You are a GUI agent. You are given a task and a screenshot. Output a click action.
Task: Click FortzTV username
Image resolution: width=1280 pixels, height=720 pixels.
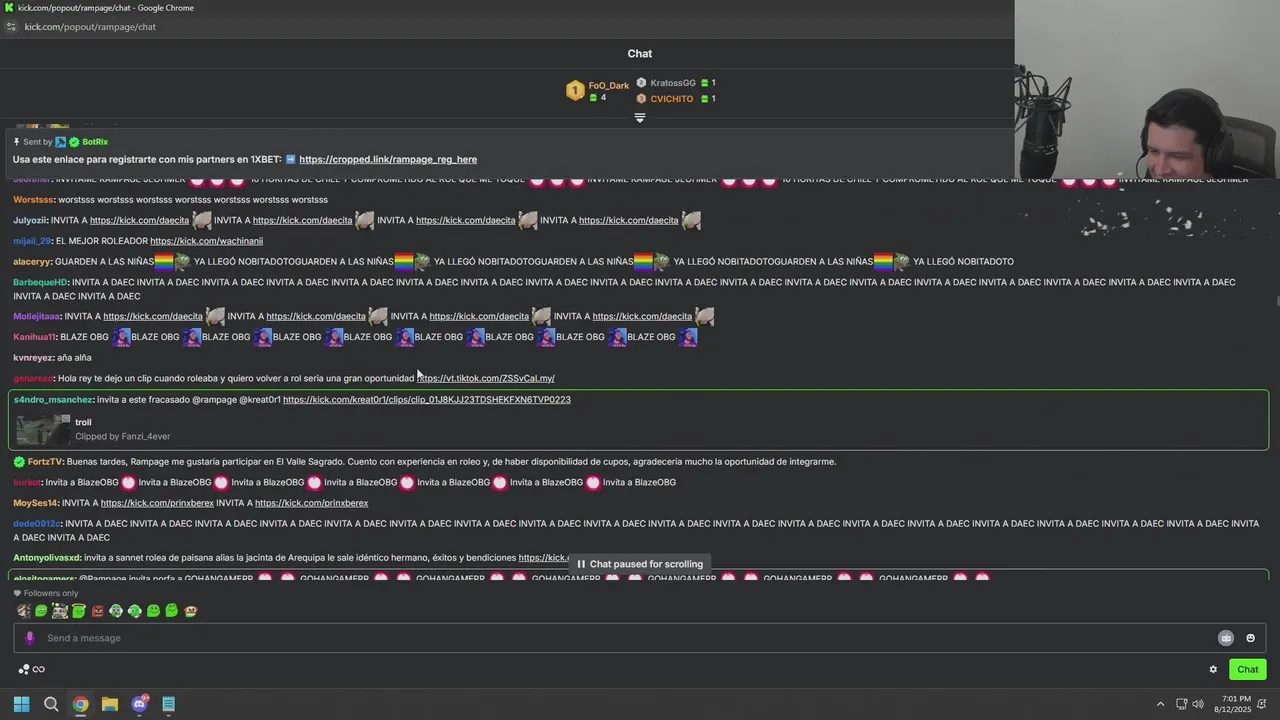(45, 462)
